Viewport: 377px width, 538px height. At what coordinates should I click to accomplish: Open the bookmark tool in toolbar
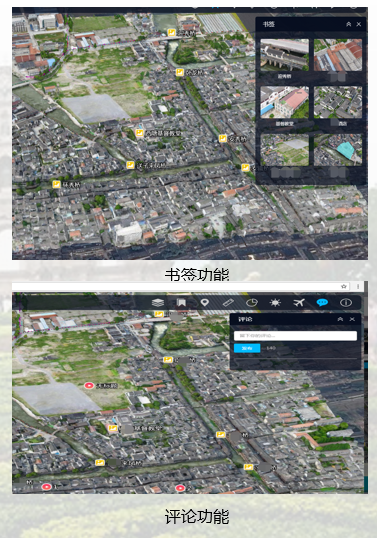coord(181,302)
